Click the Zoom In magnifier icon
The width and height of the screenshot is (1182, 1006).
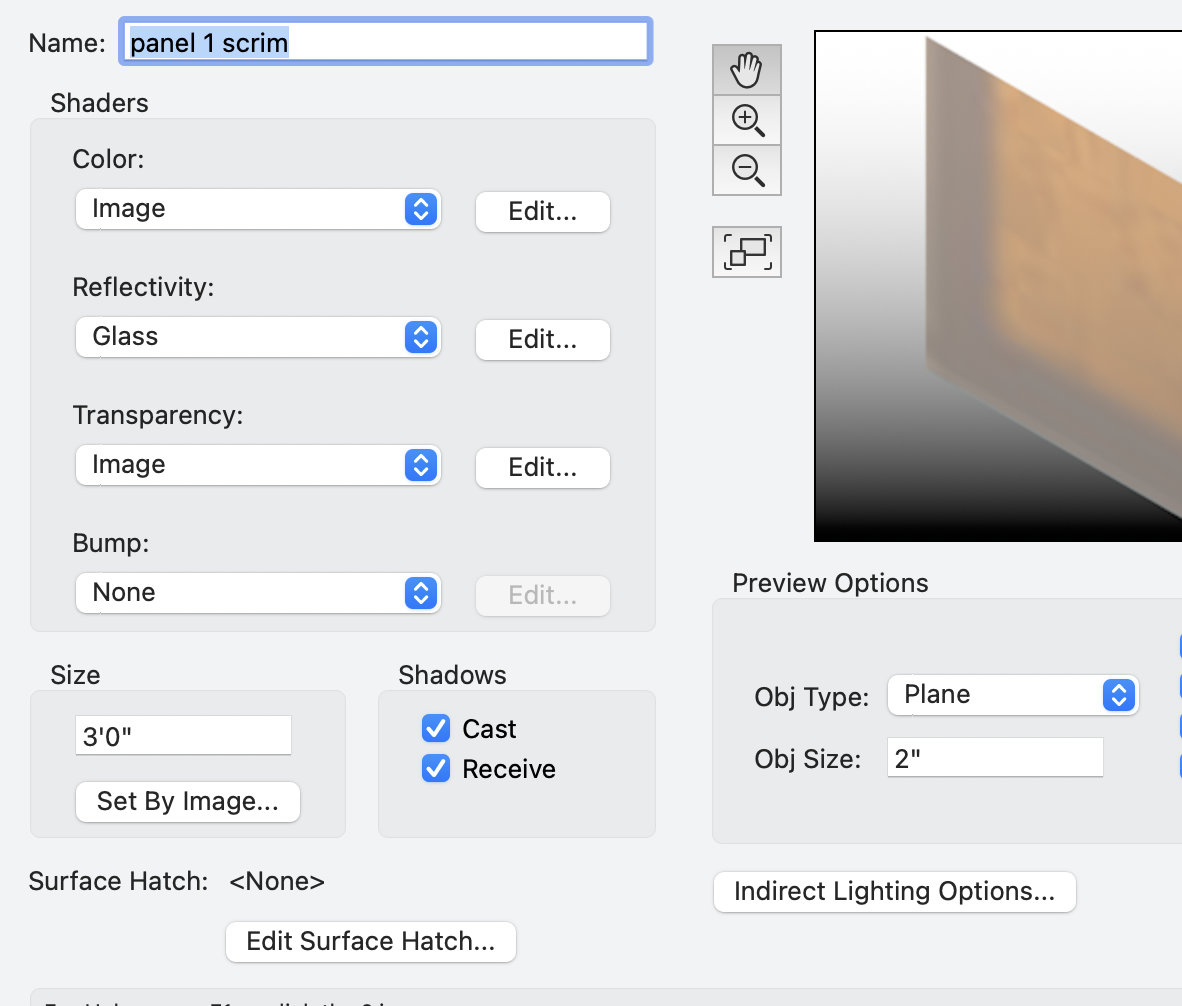point(746,120)
